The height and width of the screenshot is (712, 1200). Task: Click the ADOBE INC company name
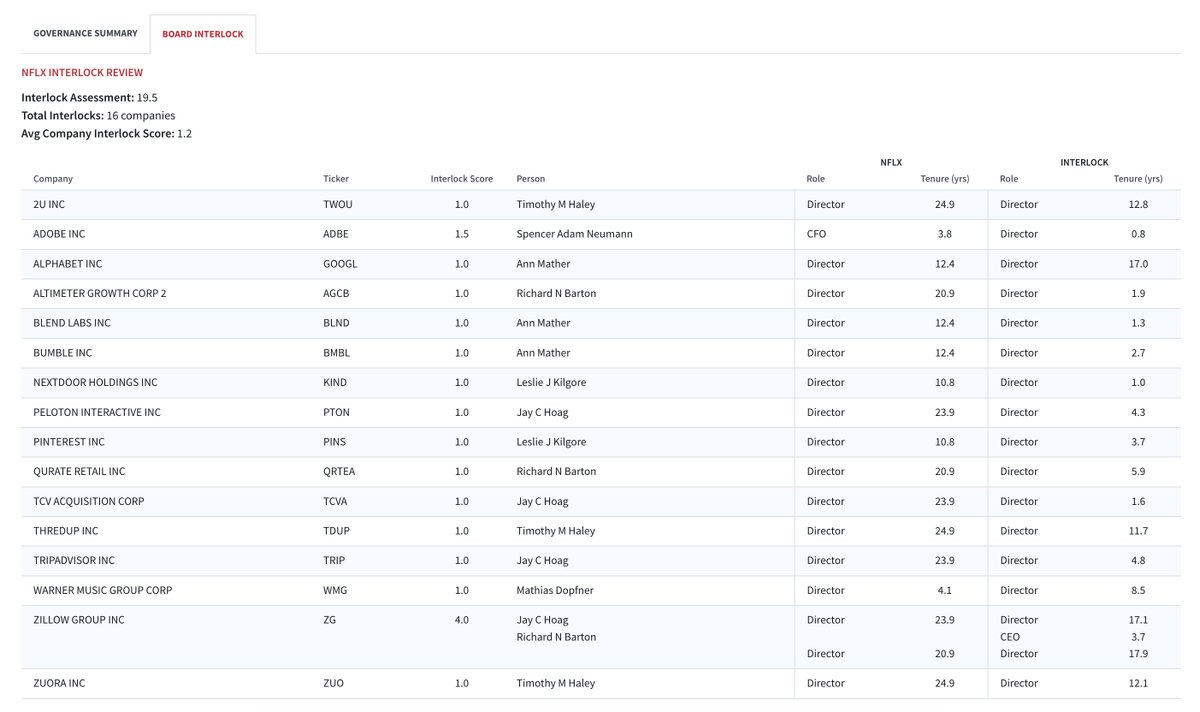coord(59,234)
